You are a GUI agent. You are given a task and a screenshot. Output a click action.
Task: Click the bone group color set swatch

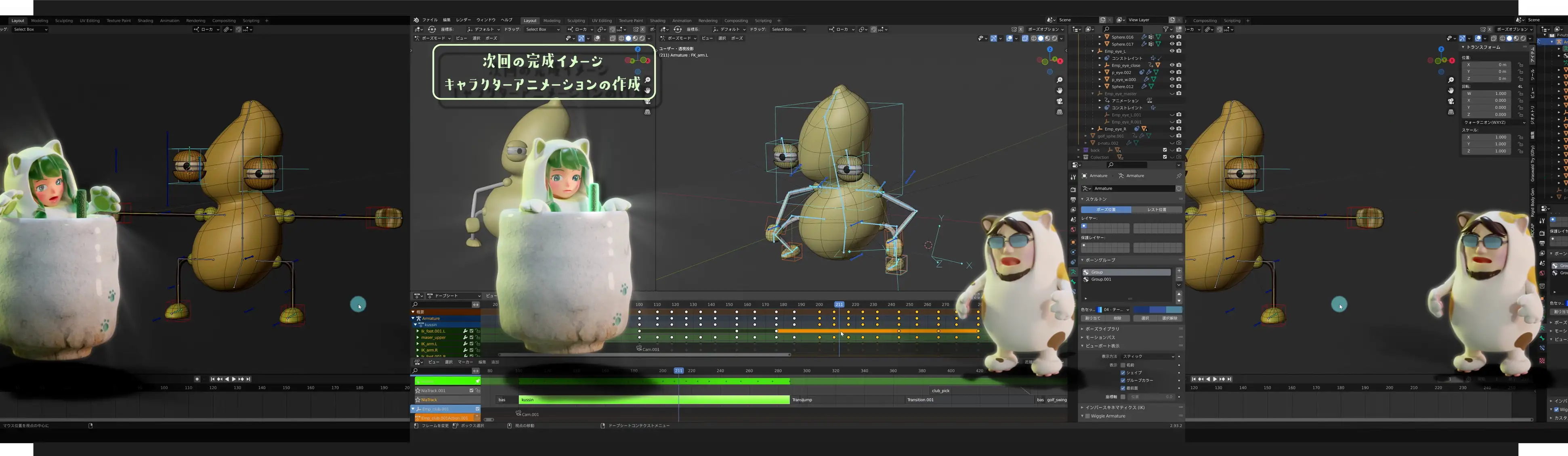point(1099,310)
